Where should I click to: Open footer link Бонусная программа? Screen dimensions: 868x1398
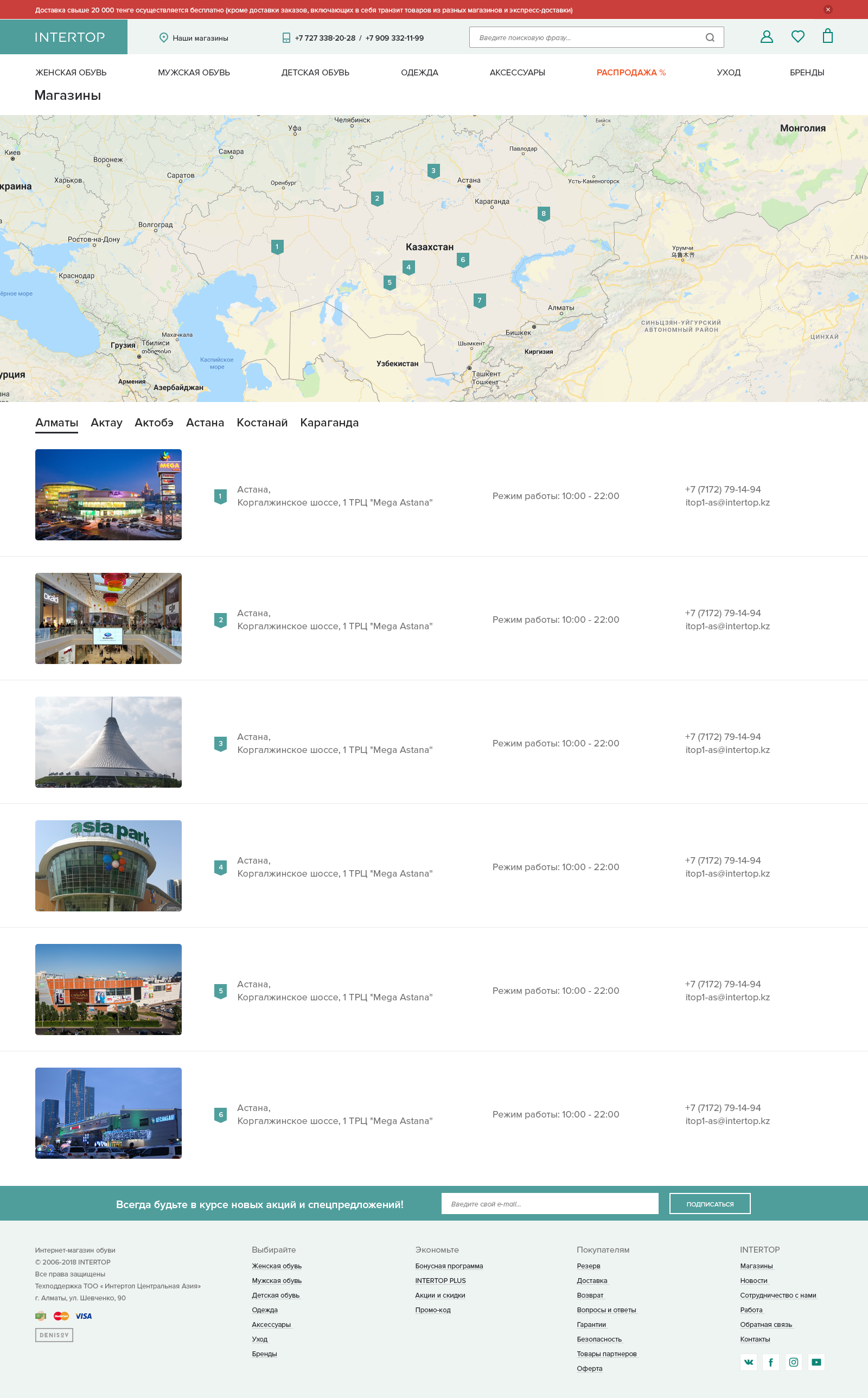(449, 1266)
